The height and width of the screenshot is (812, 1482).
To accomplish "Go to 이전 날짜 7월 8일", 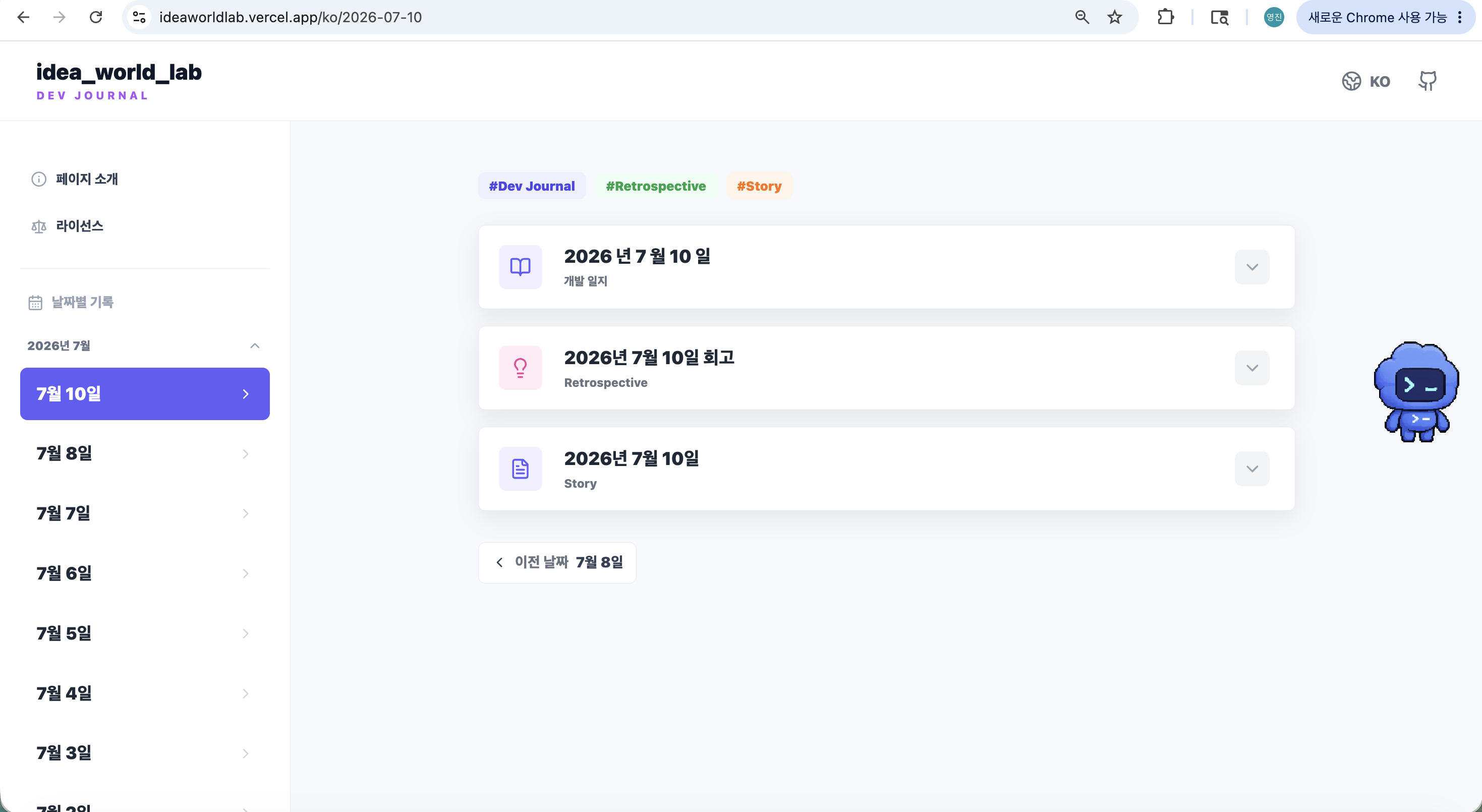I will tap(557, 562).
